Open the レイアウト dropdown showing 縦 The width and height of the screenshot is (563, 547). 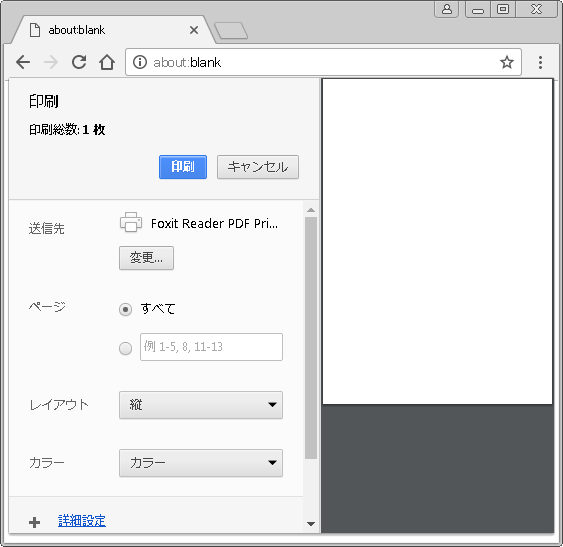point(201,405)
